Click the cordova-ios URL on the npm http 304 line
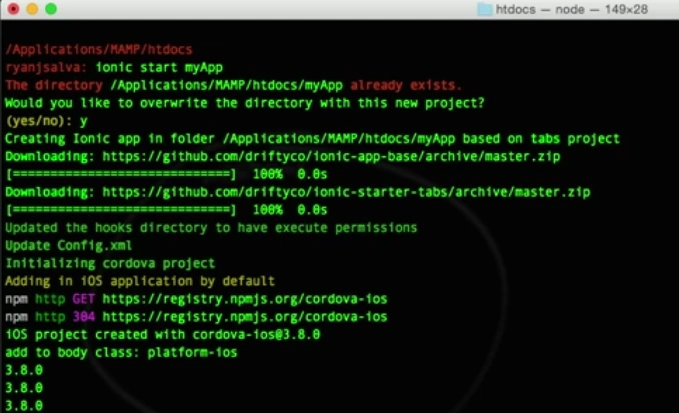 (245, 317)
